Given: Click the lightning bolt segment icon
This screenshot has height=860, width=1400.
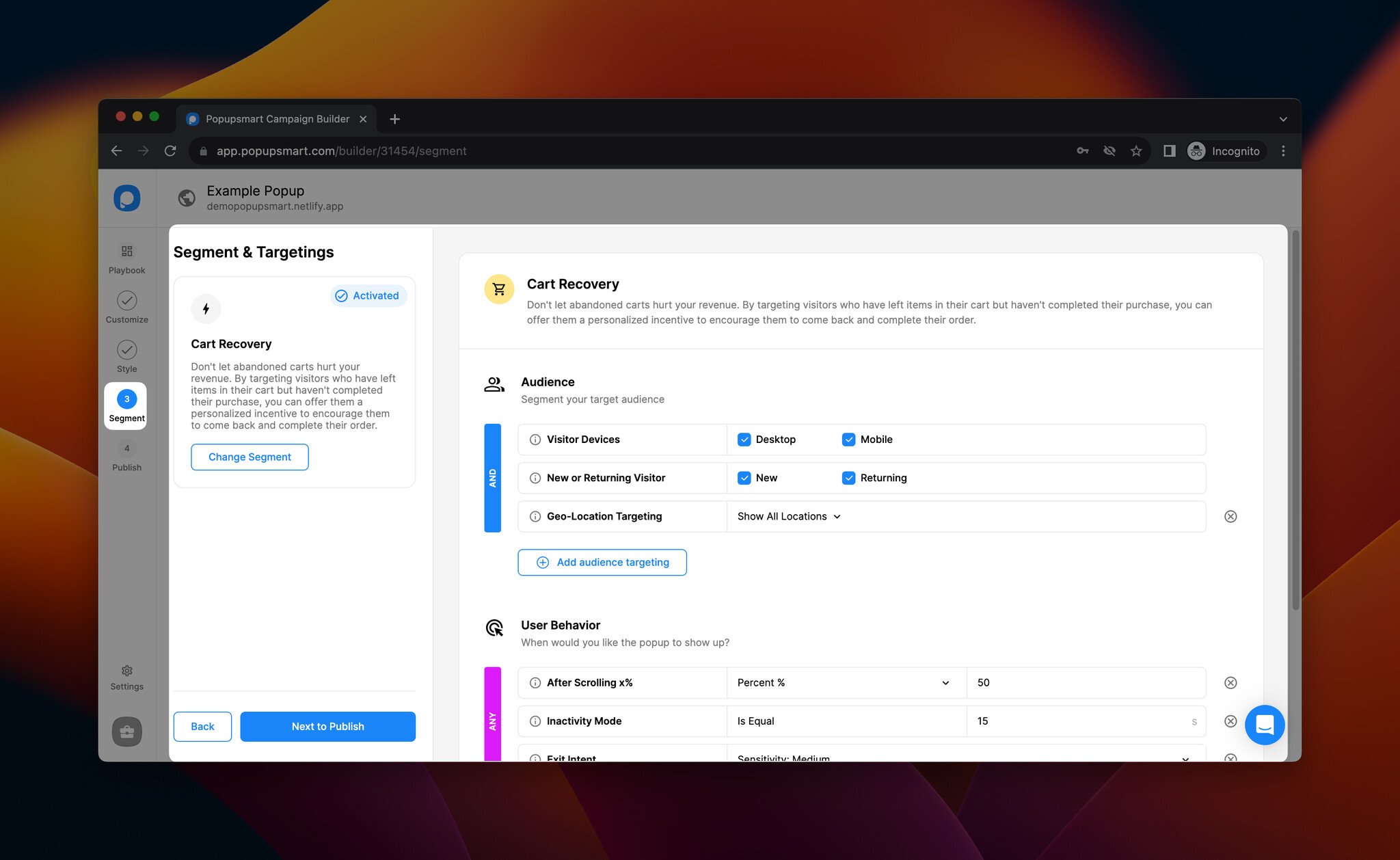Looking at the screenshot, I should coord(206,309).
